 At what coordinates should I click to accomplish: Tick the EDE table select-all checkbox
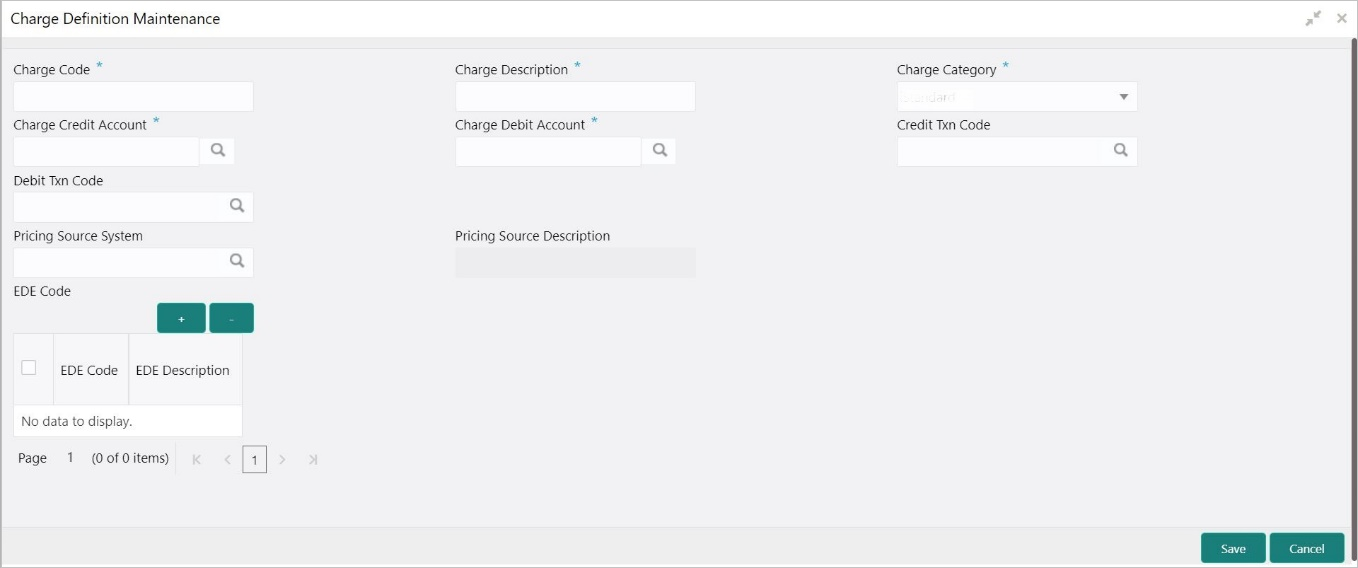tap(29, 368)
